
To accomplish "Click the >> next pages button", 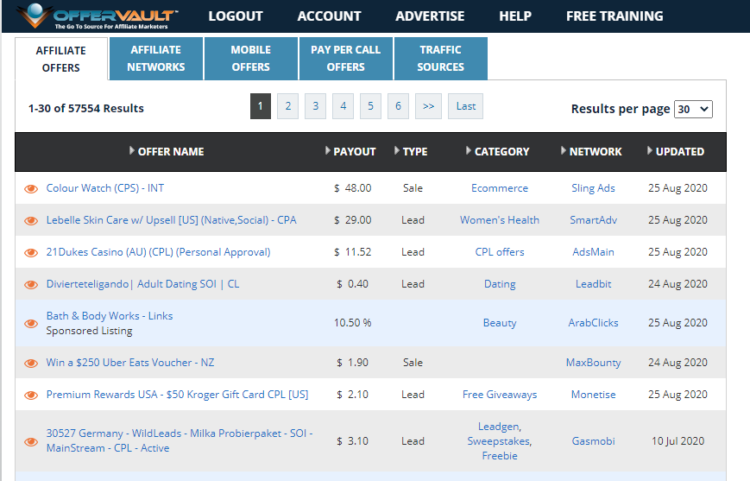I will [428, 106].
